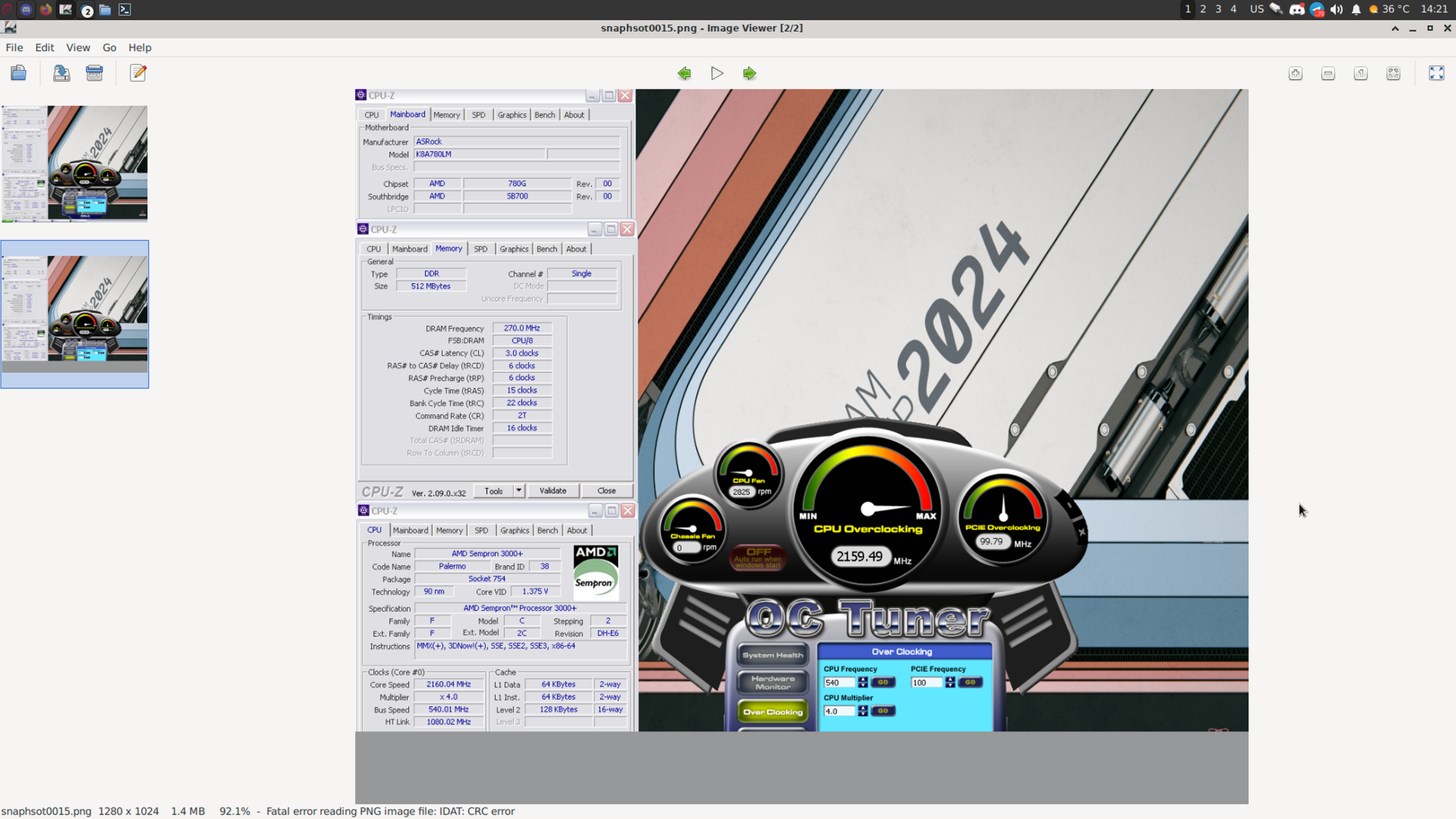Select the highlighted second thumbnail in sidebar
Screen dimensions: 1456x819
click(74, 314)
